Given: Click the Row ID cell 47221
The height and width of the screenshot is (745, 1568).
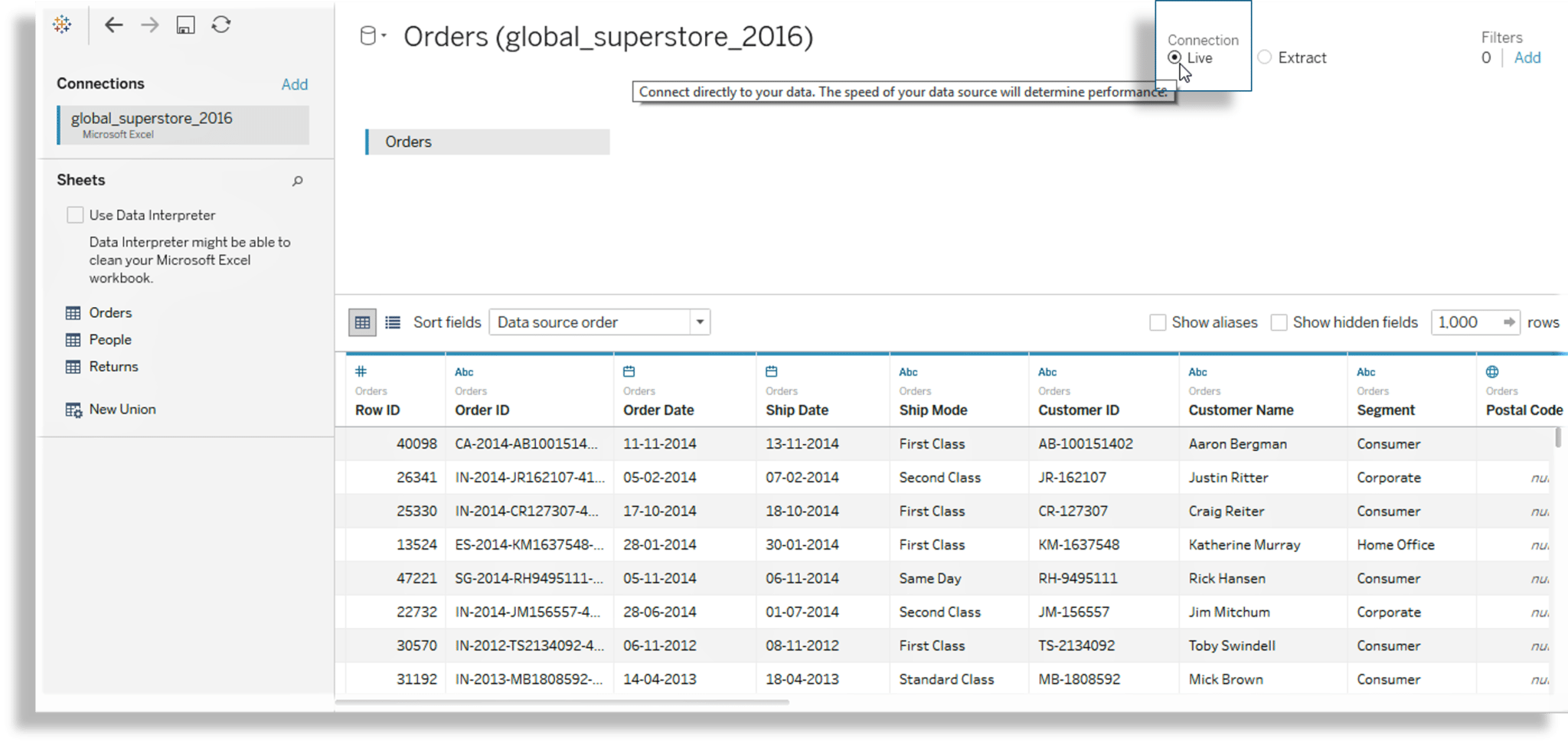Looking at the screenshot, I should tap(416, 579).
